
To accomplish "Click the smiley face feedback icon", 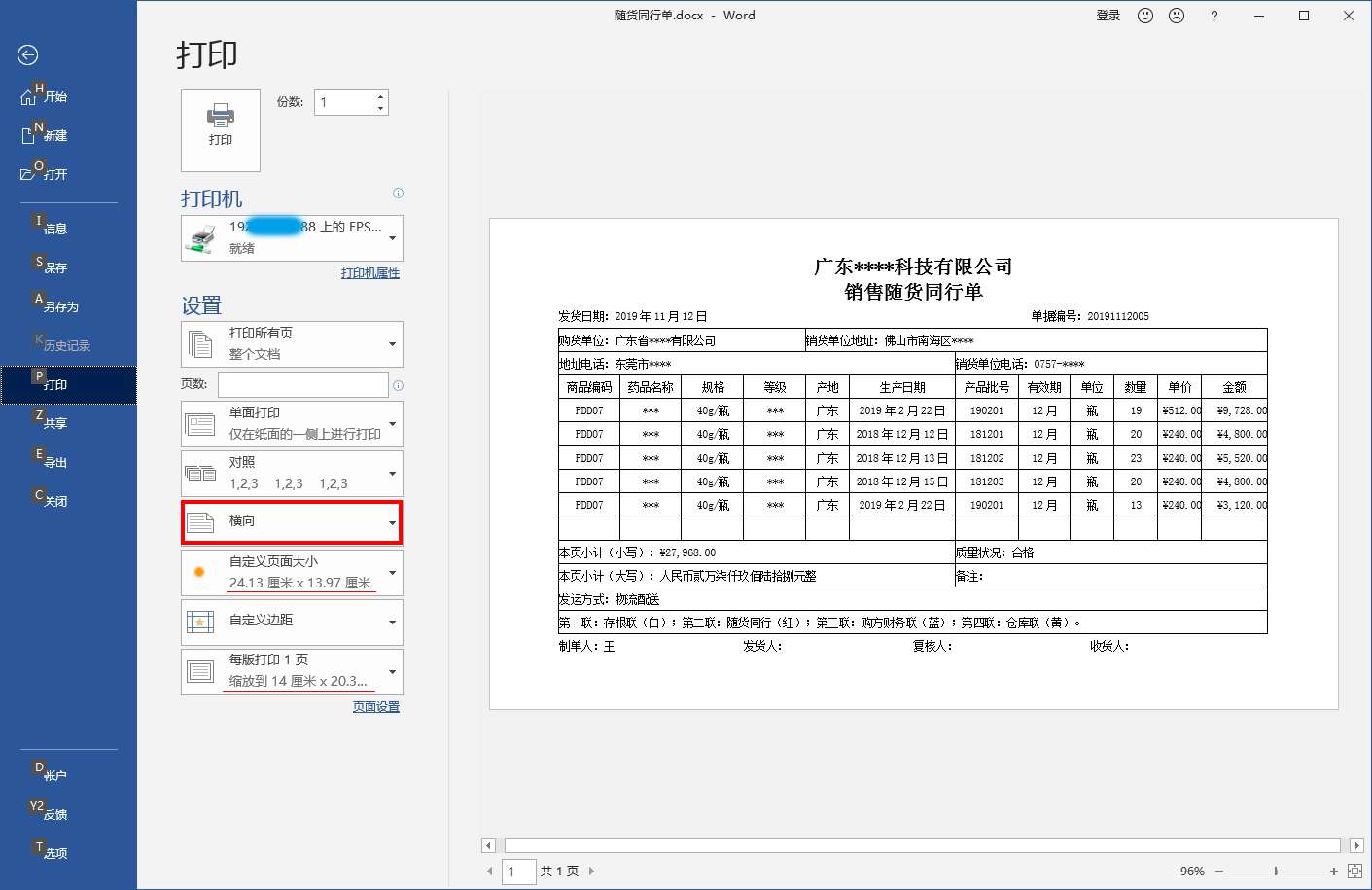I will 1145,16.
